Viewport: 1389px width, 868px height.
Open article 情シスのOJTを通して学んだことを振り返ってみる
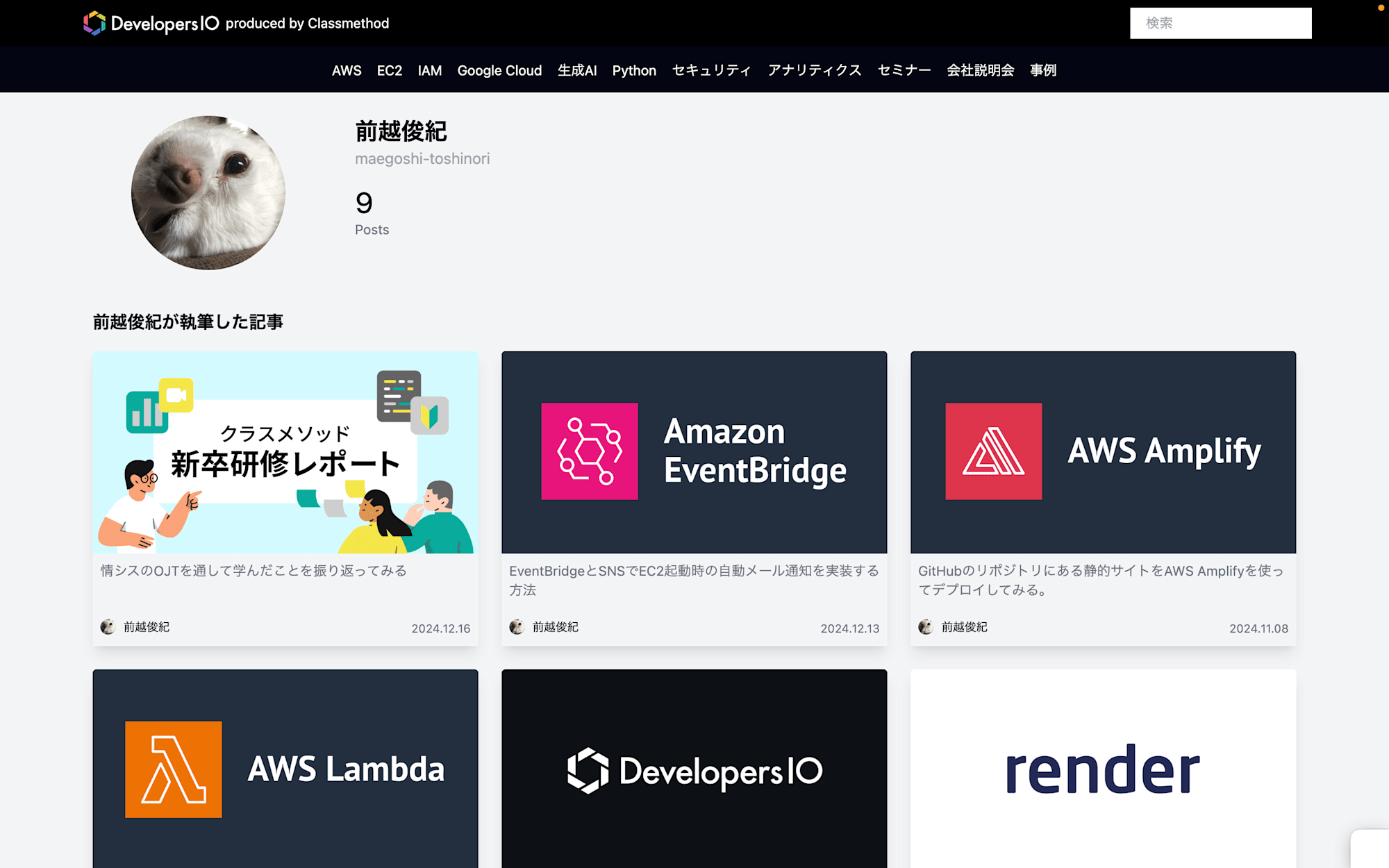pos(253,570)
